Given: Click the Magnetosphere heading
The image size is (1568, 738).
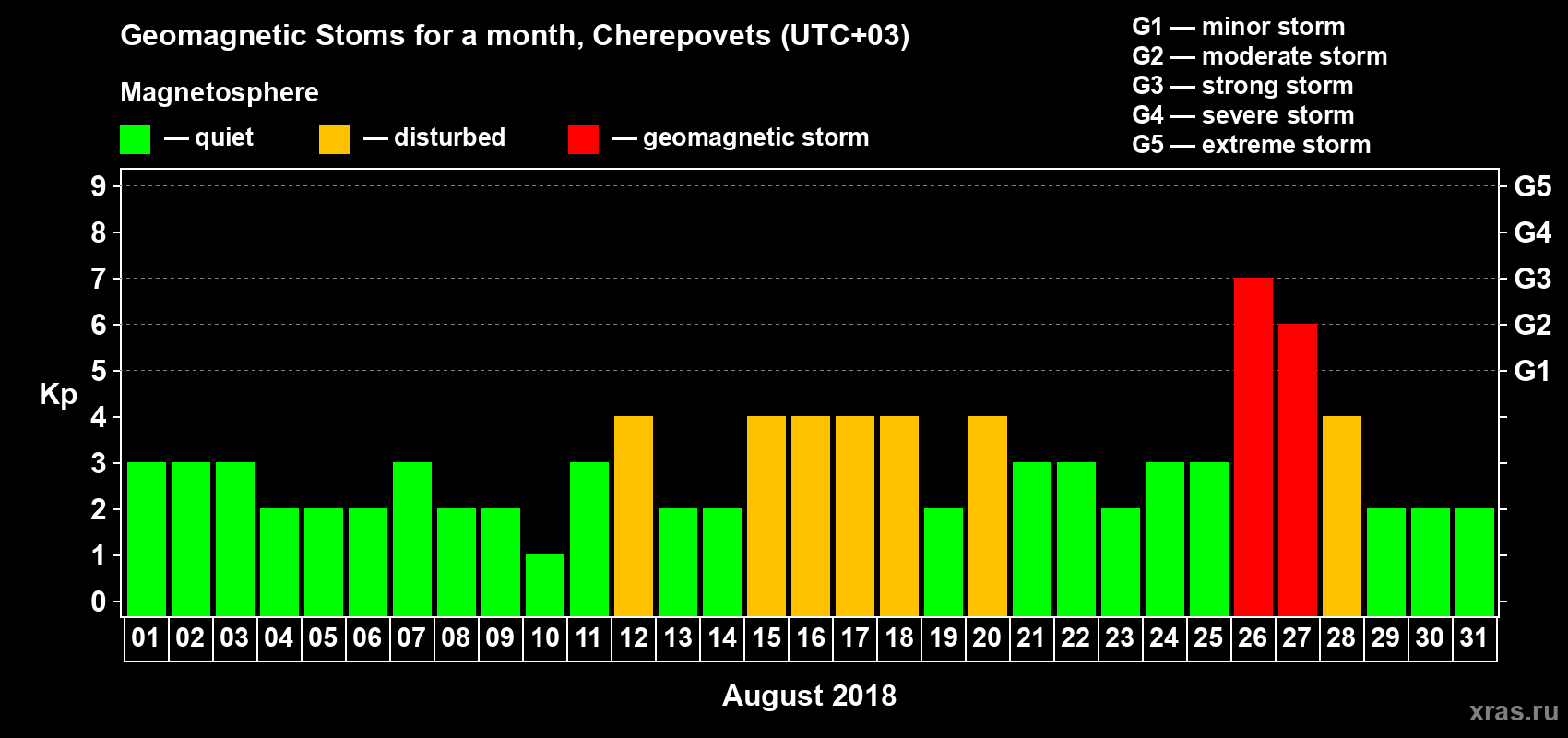Looking at the screenshot, I should 220,93.
